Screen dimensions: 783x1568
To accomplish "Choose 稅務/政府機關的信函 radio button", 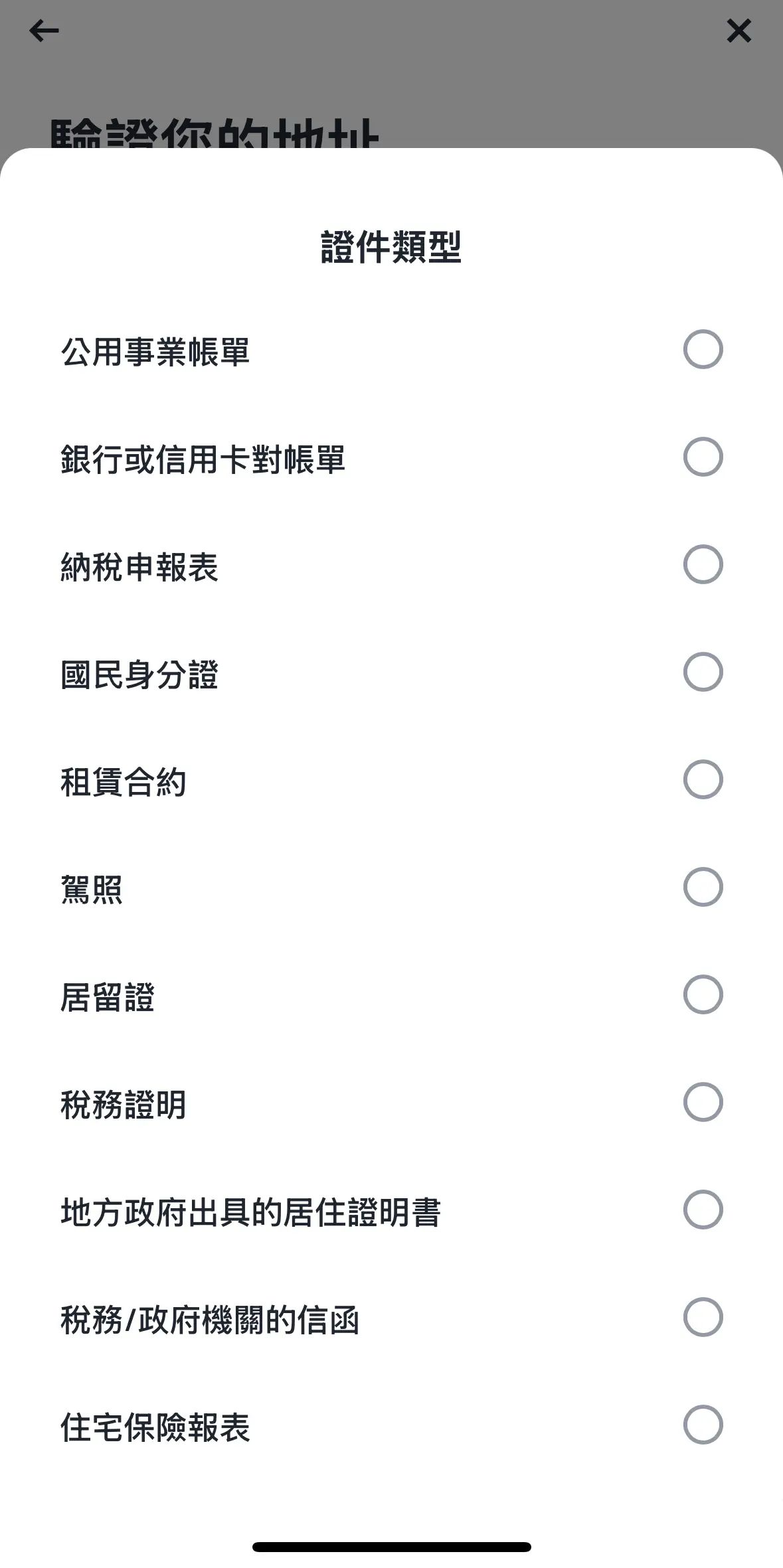I will click(x=703, y=1317).
